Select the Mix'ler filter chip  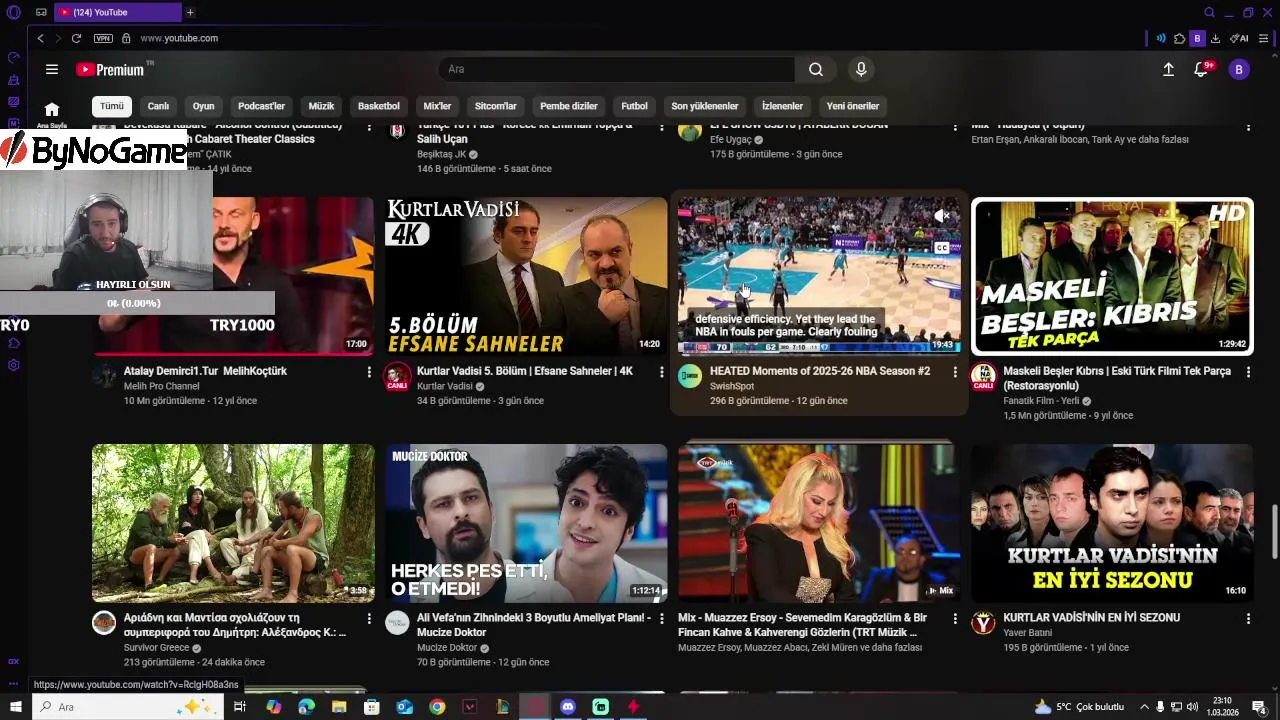pyautogui.click(x=437, y=106)
